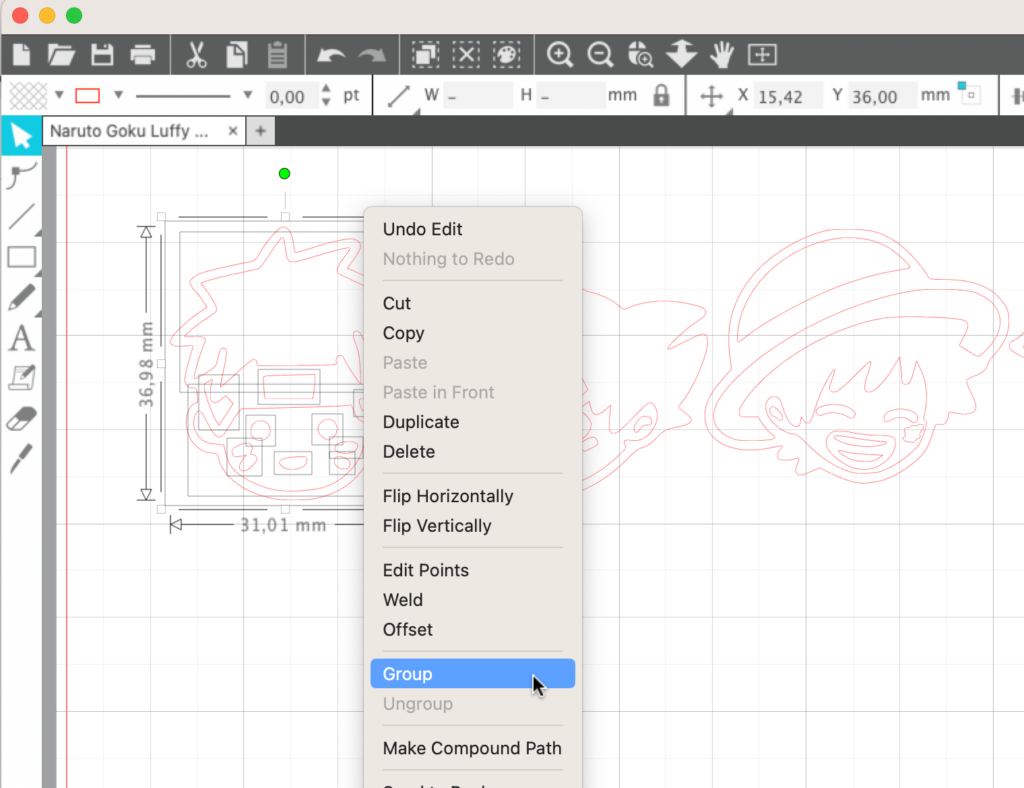1024x788 pixels.
Task: Add a new document tab with plus button
Action: tap(260, 131)
